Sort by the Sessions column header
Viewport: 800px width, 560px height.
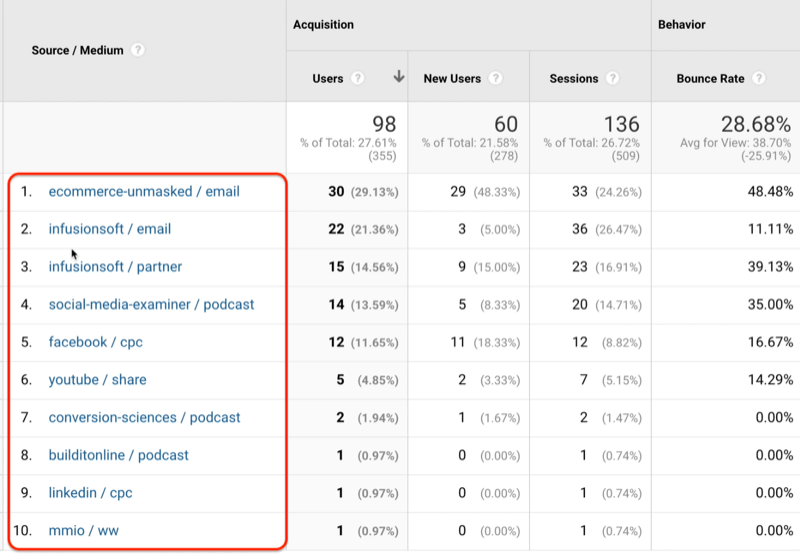click(x=573, y=79)
